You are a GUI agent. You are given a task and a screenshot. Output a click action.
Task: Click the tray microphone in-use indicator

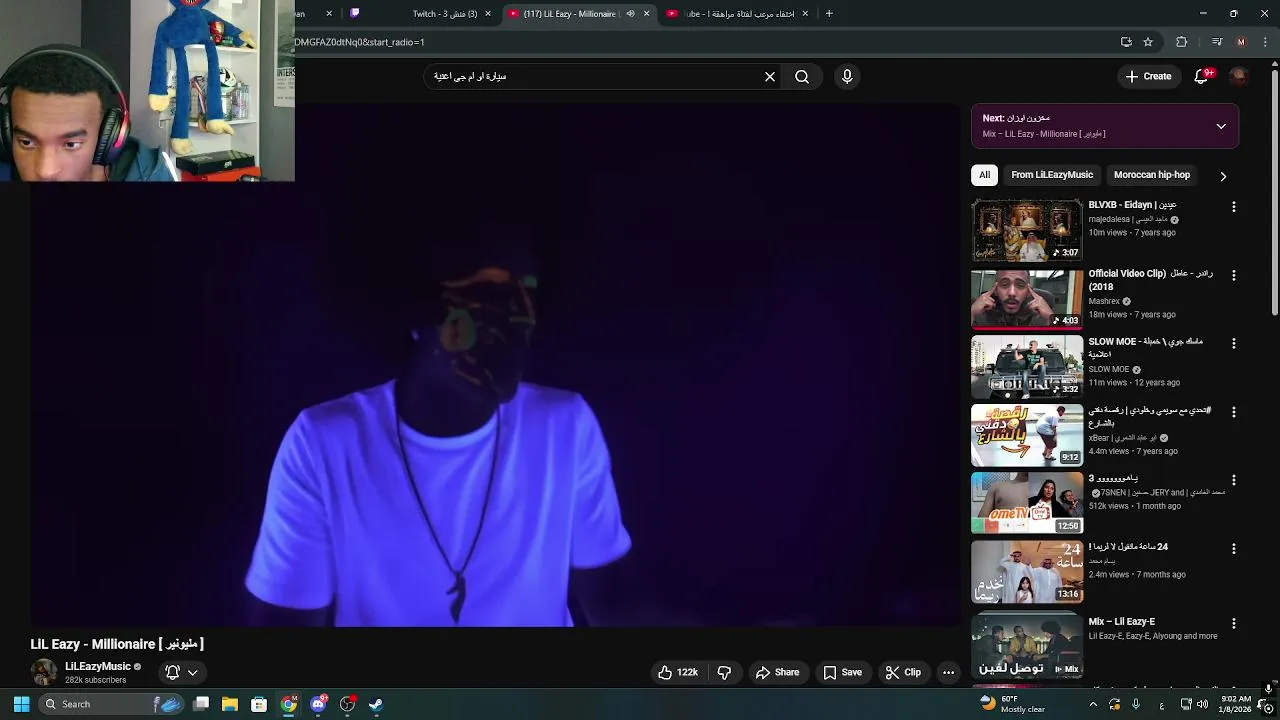point(1136,704)
